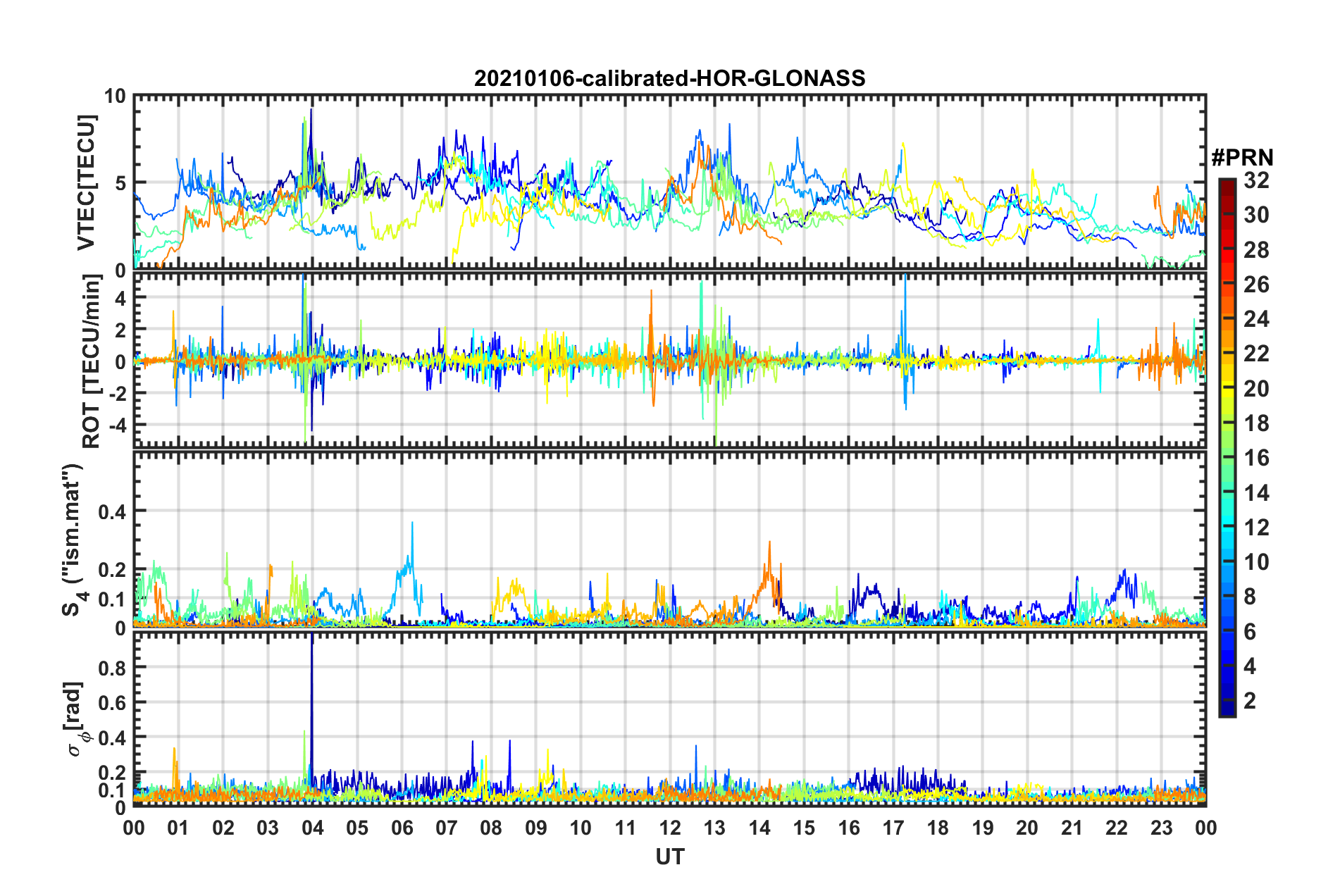The height and width of the screenshot is (896, 1340).
Task: Click the colorbar tick label 24
Action: 1256,319
